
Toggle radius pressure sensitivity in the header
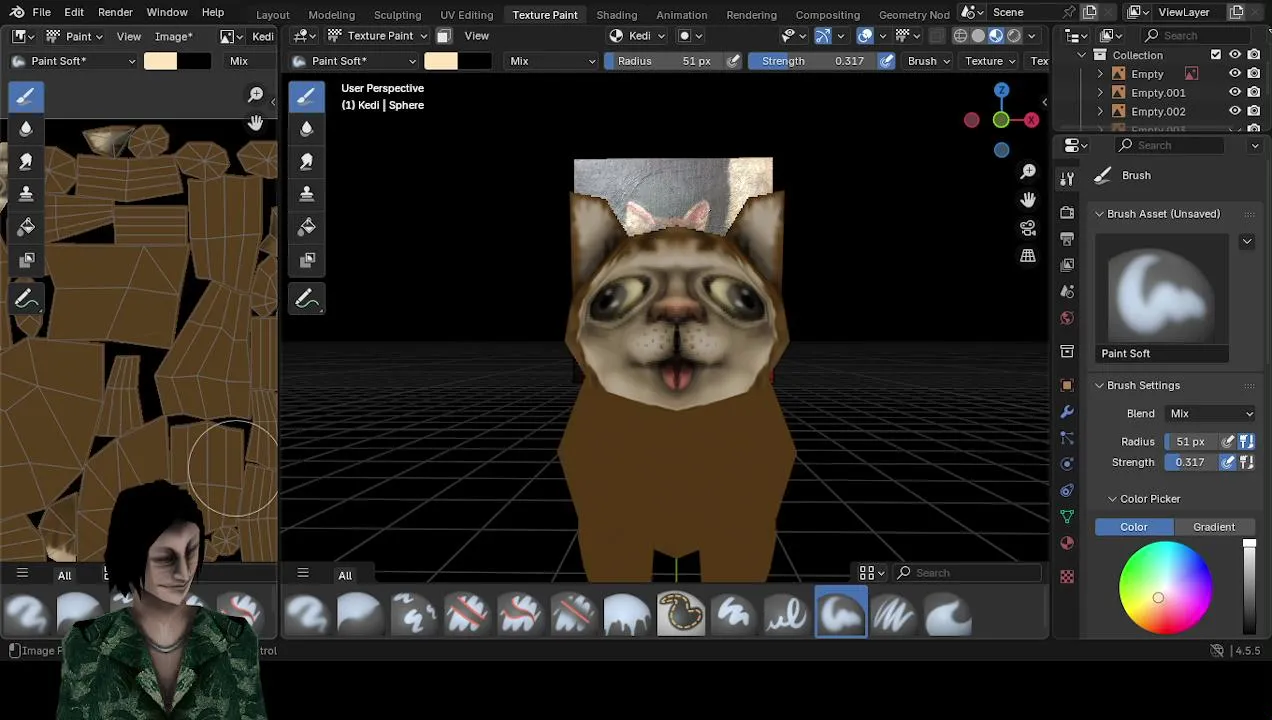coord(734,61)
